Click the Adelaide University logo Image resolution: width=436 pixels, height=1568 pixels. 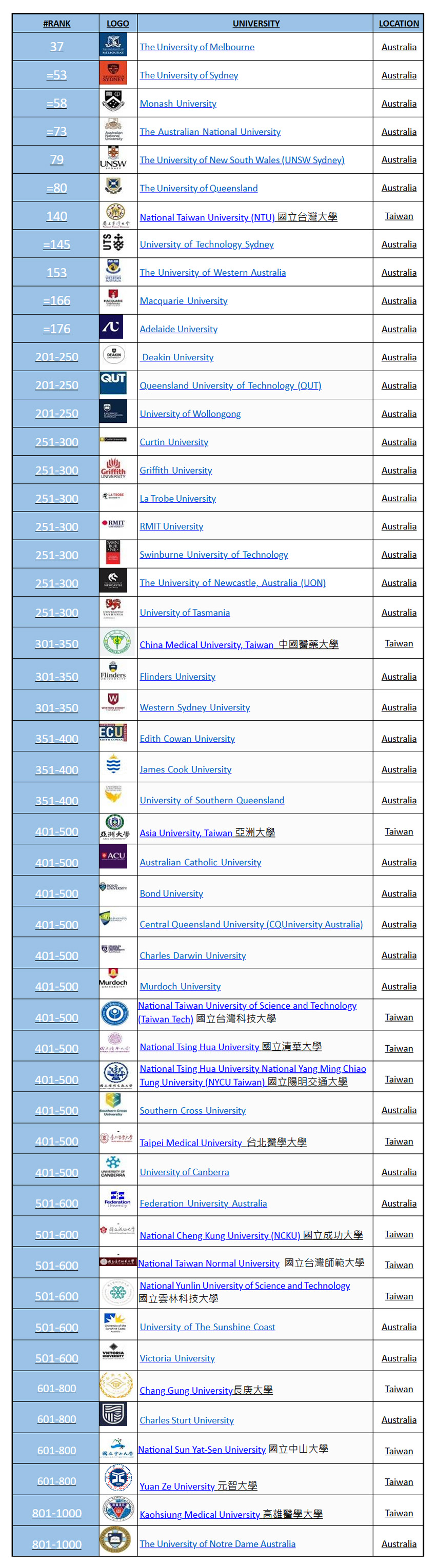pyautogui.click(x=111, y=328)
